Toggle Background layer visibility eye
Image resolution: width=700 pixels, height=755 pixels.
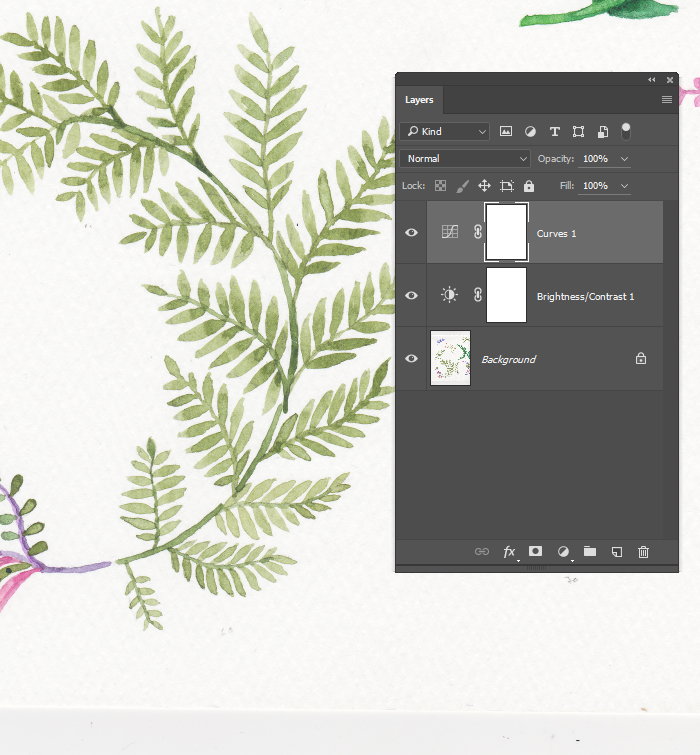(x=411, y=359)
